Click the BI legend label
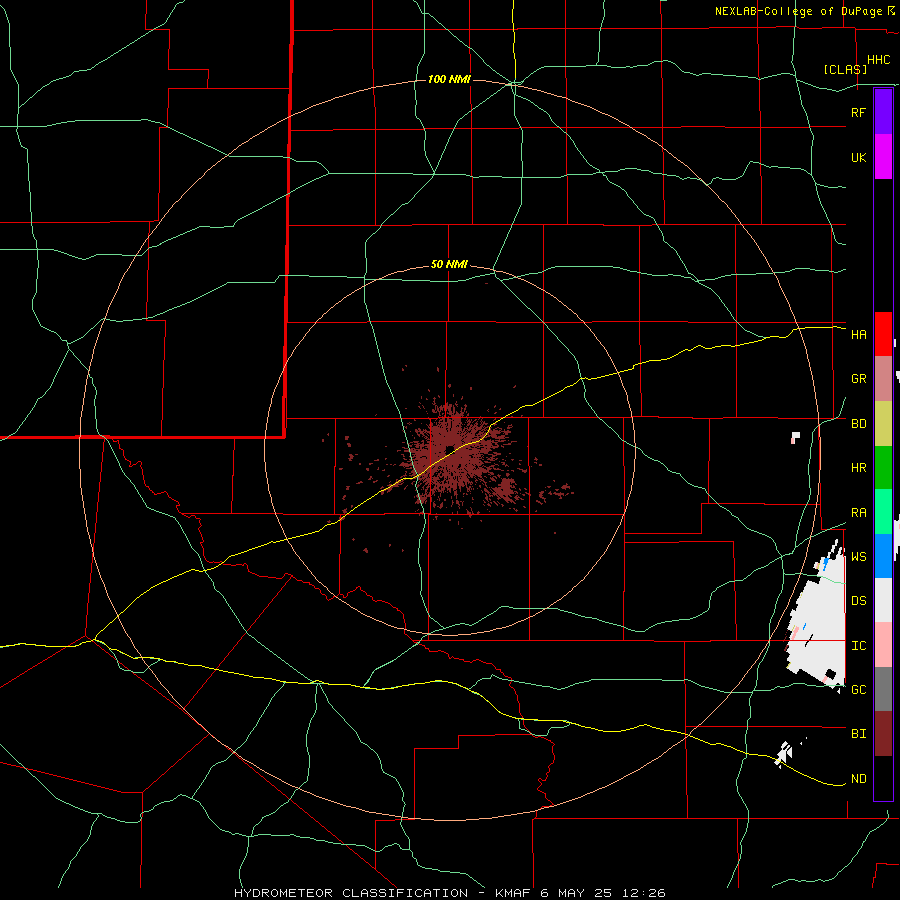 pyautogui.click(x=858, y=734)
